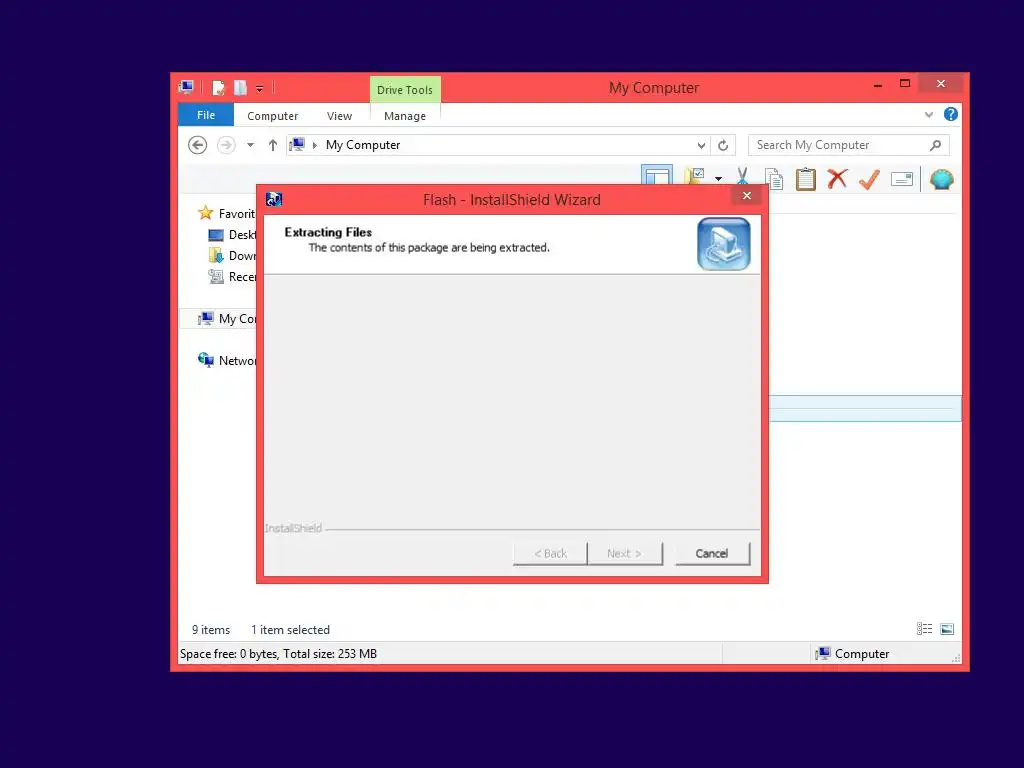Click My Computer in the address bar
The image size is (1024, 768).
coord(362,145)
